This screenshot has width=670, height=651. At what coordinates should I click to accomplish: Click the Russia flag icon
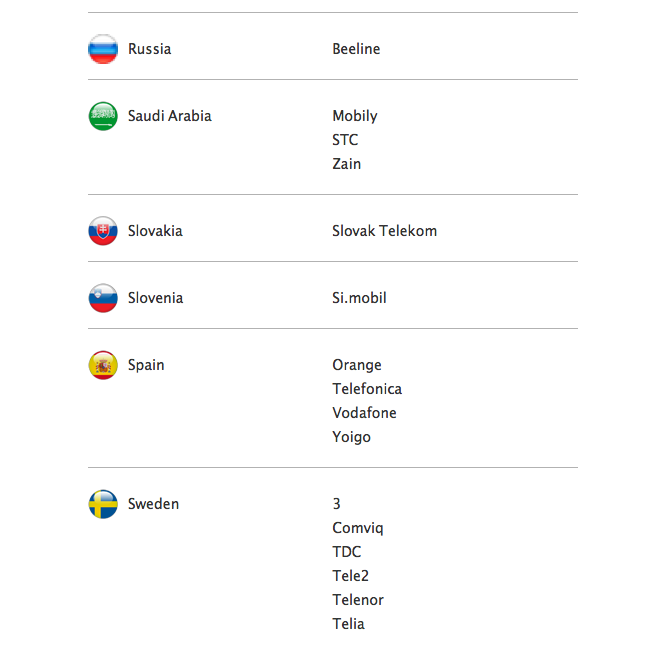[103, 49]
